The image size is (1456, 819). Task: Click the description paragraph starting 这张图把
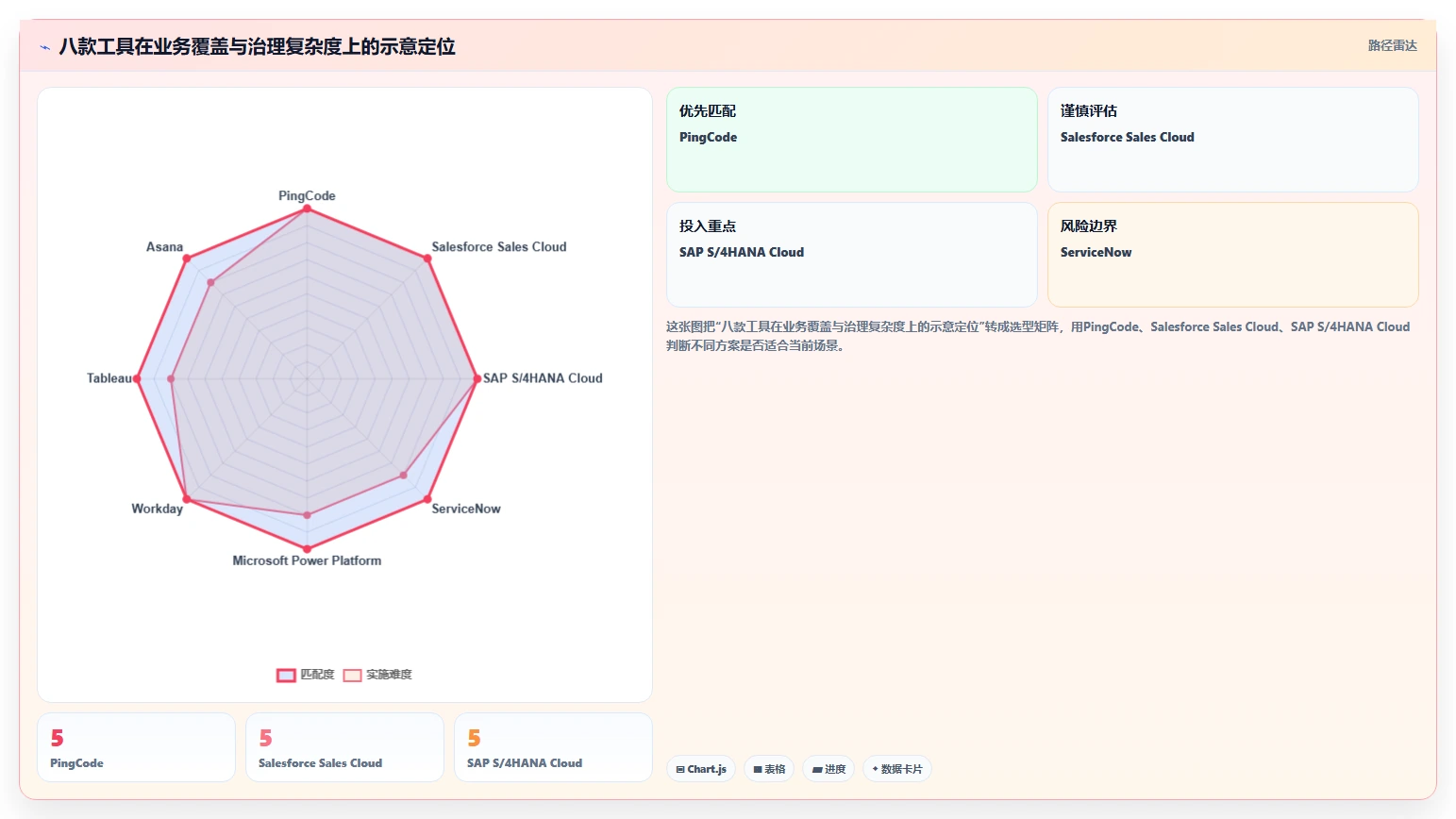coord(1038,336)
